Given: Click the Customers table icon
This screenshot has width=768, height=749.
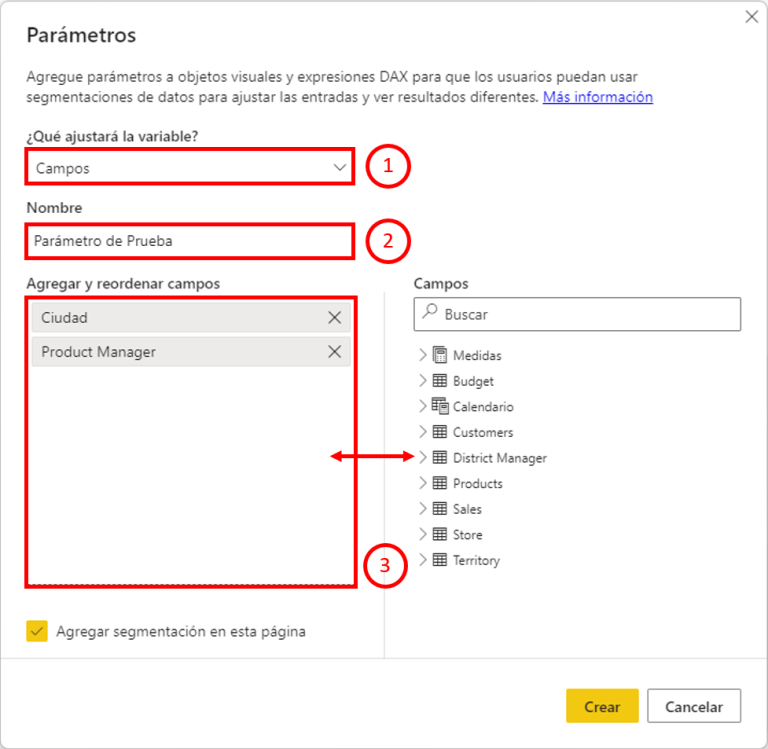Looking at the screenshot, I should 440,432.
